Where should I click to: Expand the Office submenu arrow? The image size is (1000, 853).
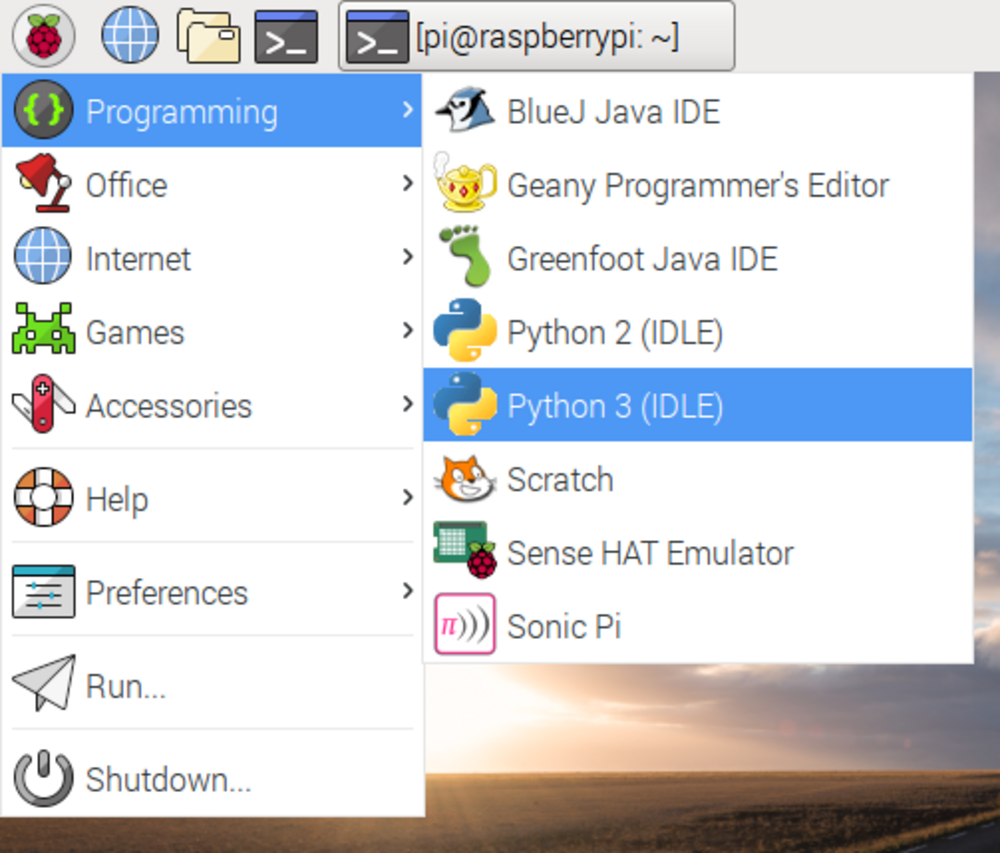[x=408, y=184]
